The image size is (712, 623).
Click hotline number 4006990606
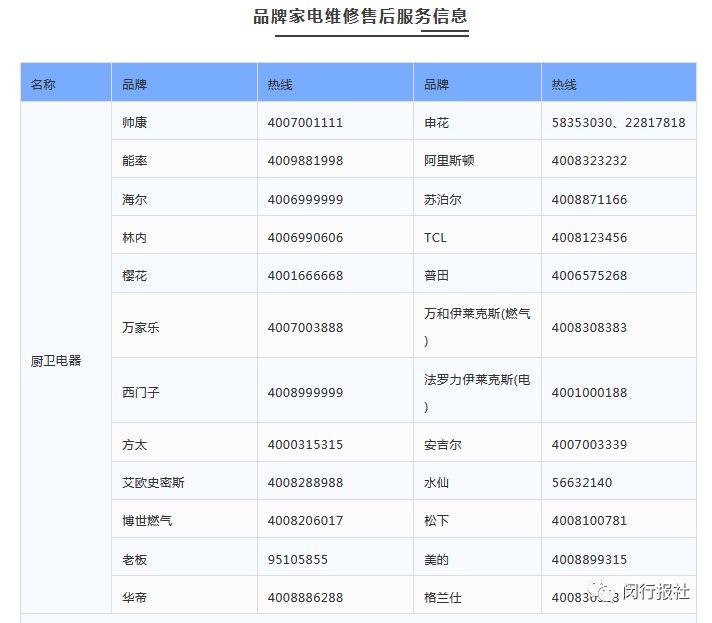click(x=305, y=237)
